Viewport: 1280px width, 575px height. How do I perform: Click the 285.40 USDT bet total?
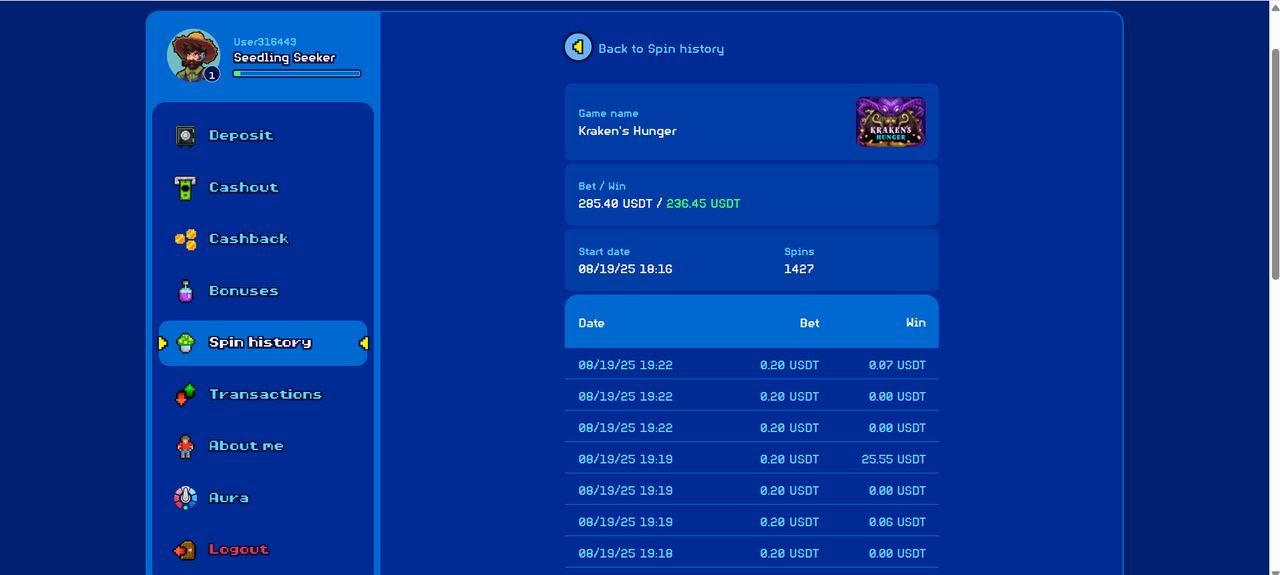[x=613, y=203]
